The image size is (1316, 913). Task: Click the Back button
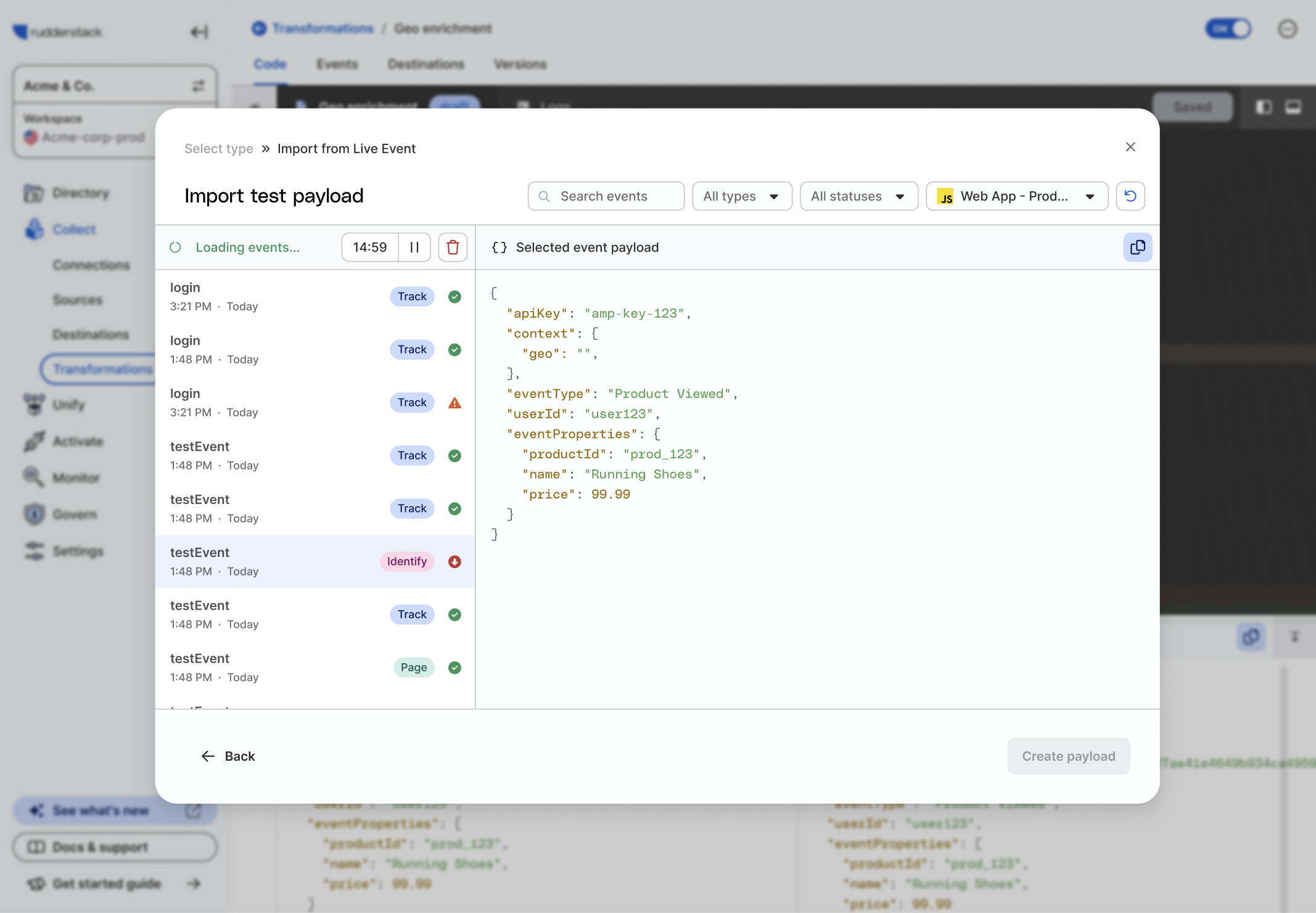tap(228, 756)
